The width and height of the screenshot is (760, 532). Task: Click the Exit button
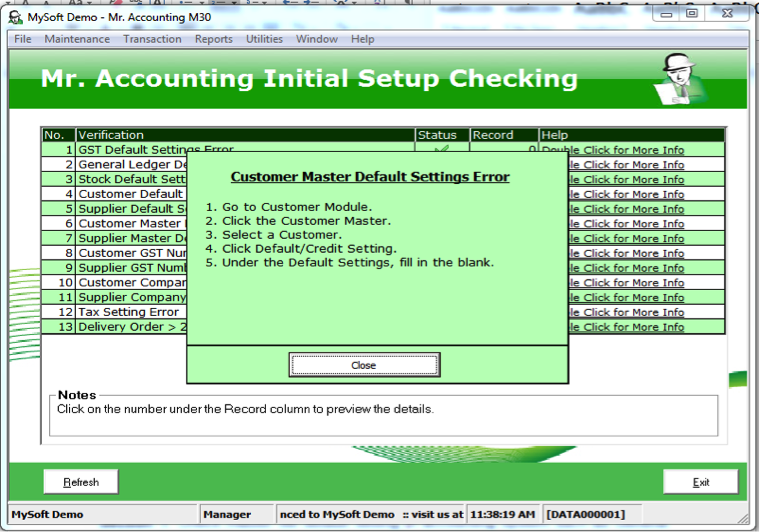[x=701, y=482]
